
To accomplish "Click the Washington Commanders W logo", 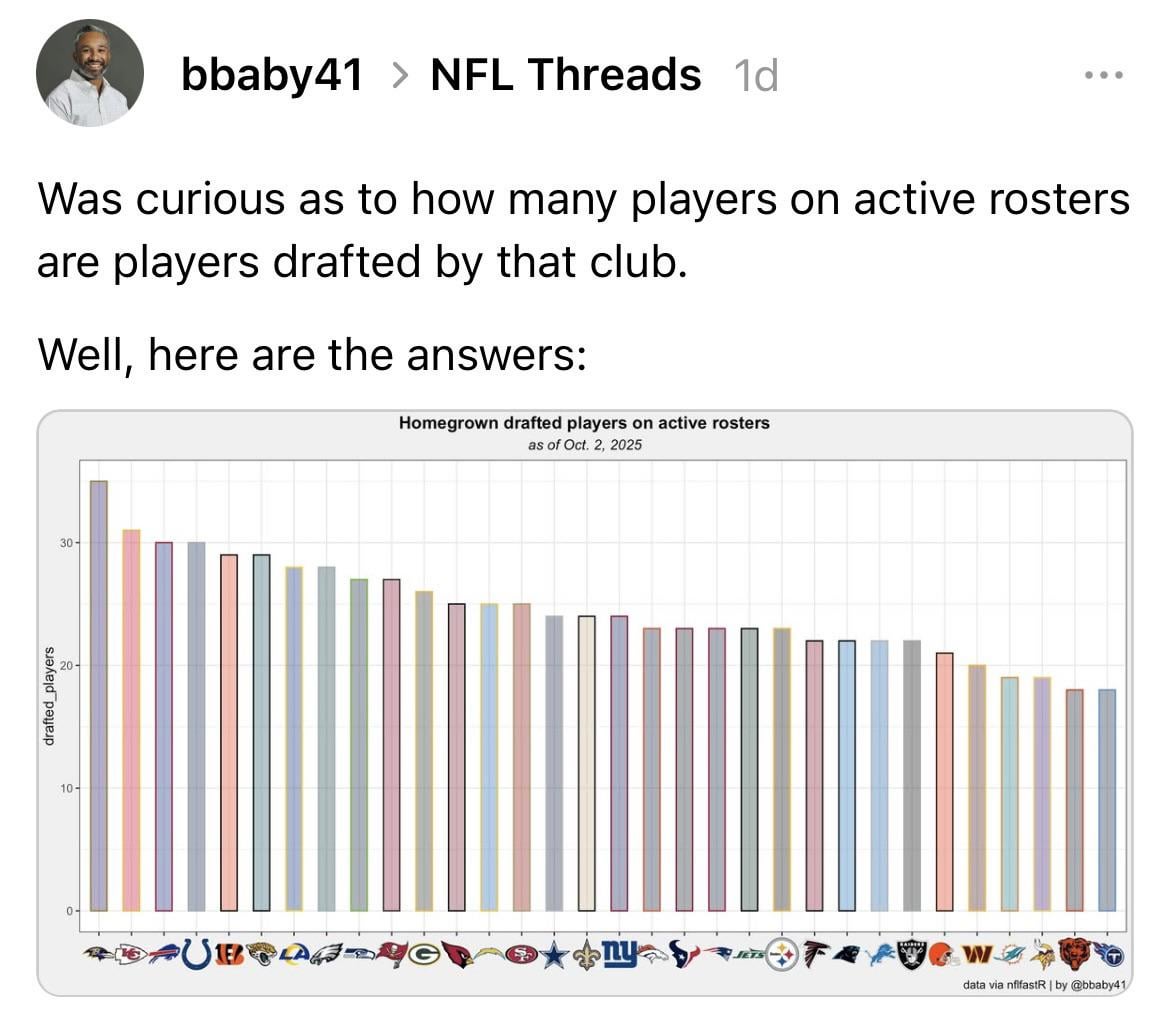I will [977, 954].
